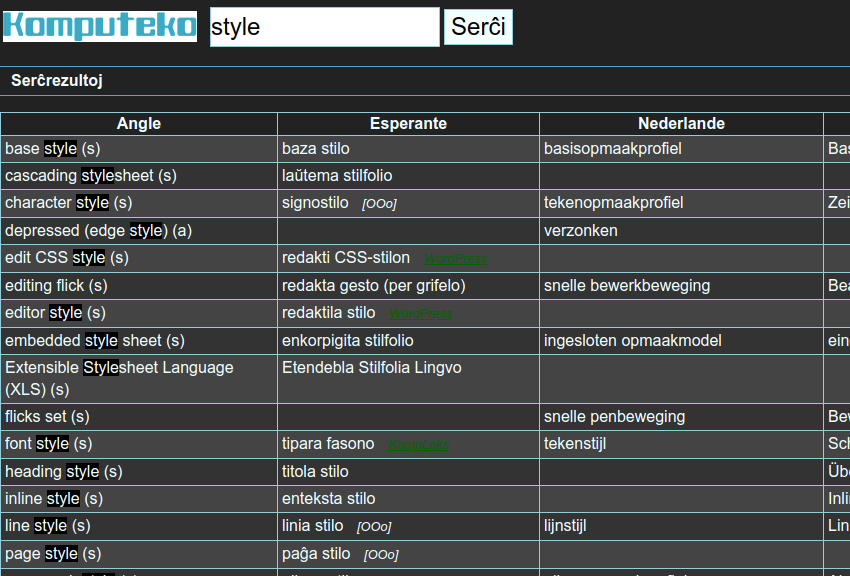Click the 'redaktila stilo' translation
Screen dimensions: 850x576
coord(329,313)
